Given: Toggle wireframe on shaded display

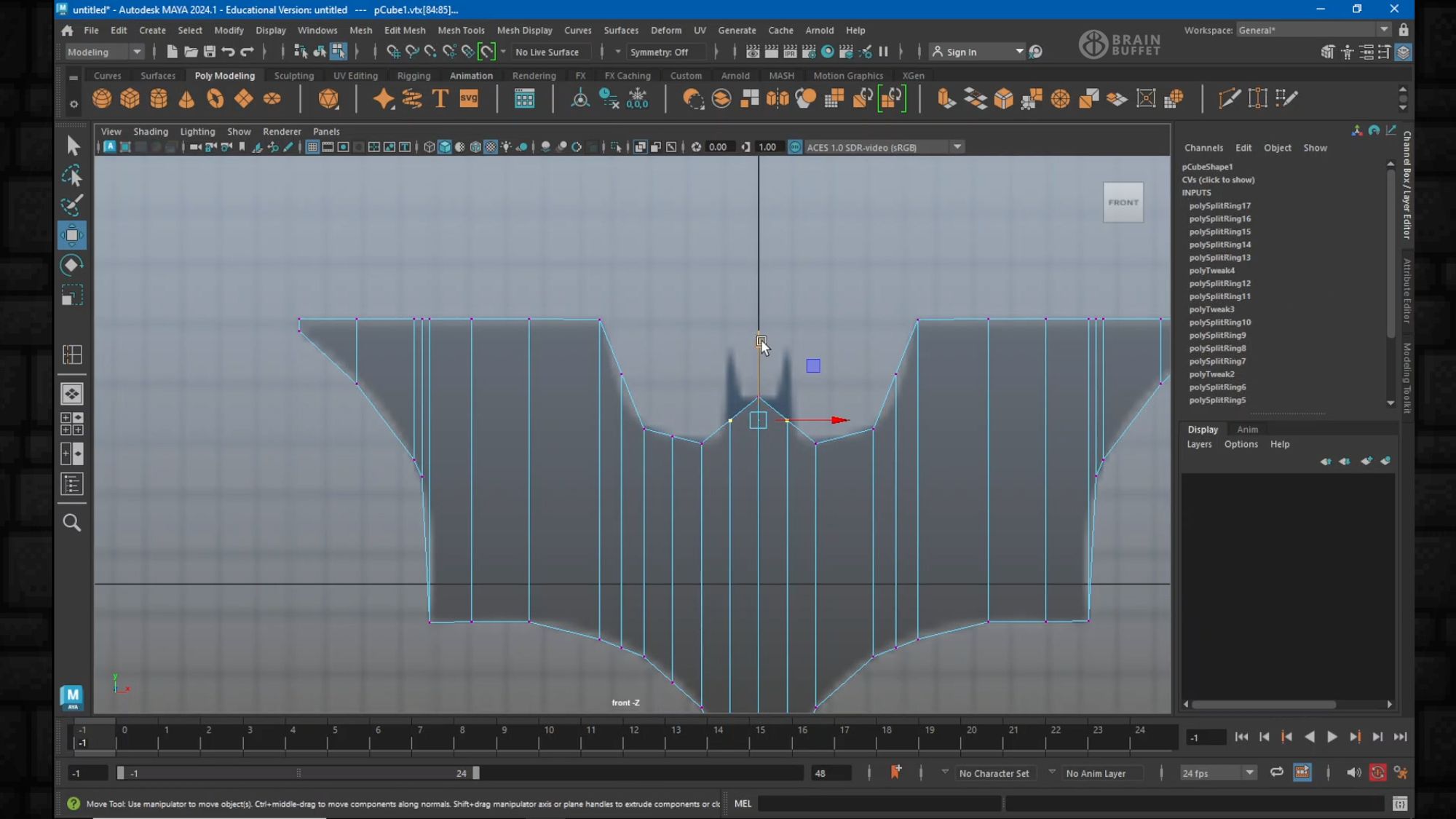Looking at the screenshot, I should (x=475, y=147).
